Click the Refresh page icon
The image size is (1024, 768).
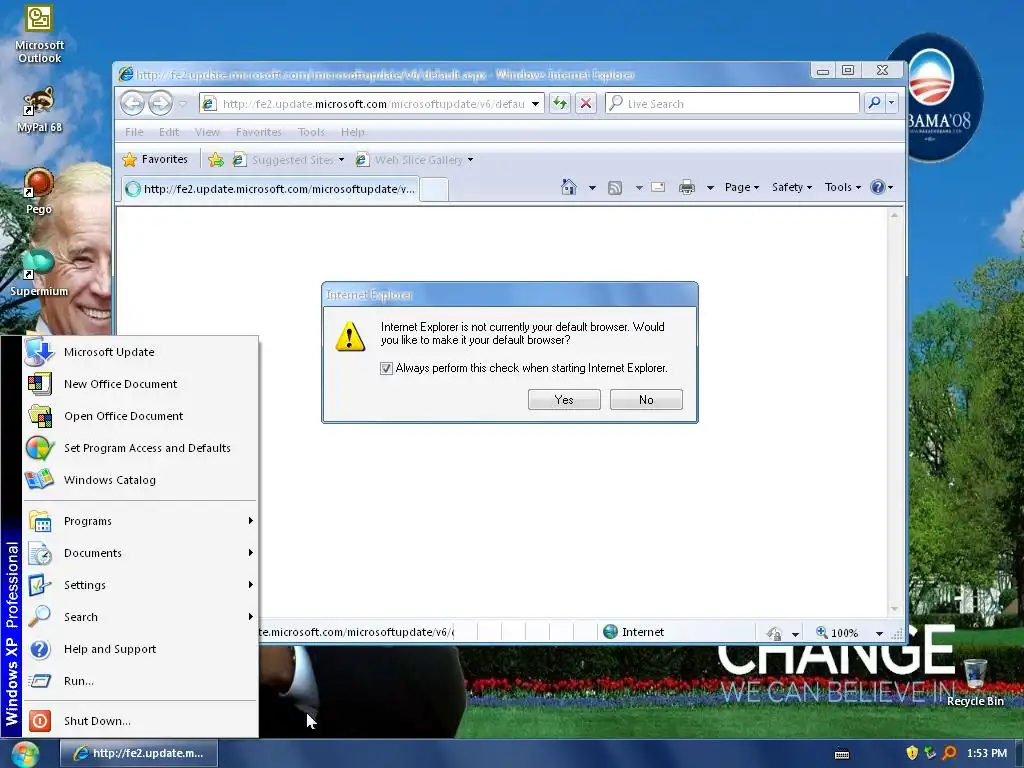(x=560, y=103)
